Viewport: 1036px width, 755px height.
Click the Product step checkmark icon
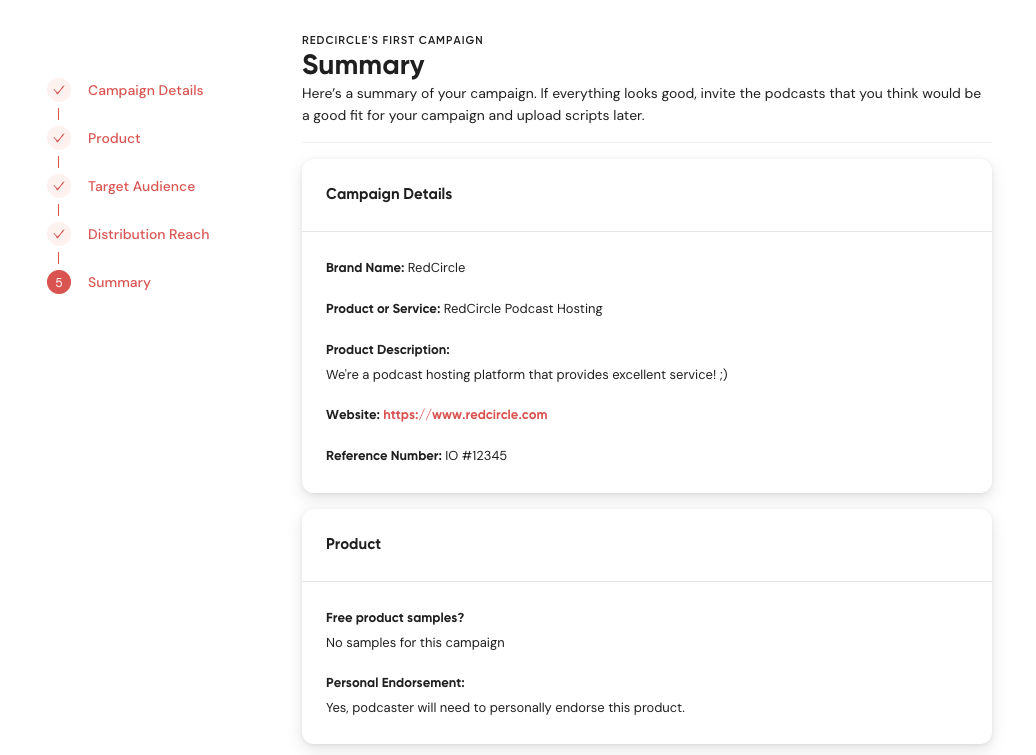click(x=59, y=138)
